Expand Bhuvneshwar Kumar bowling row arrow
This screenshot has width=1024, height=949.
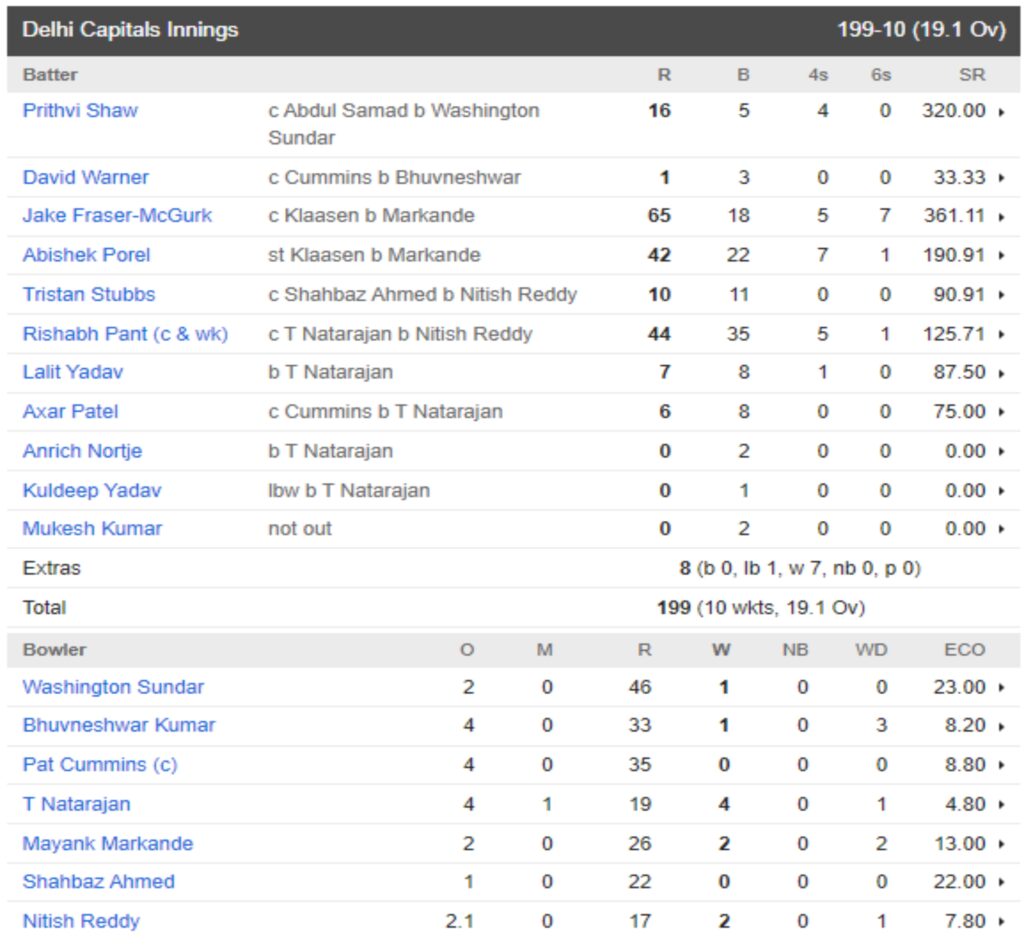[x=1002, y=726]
